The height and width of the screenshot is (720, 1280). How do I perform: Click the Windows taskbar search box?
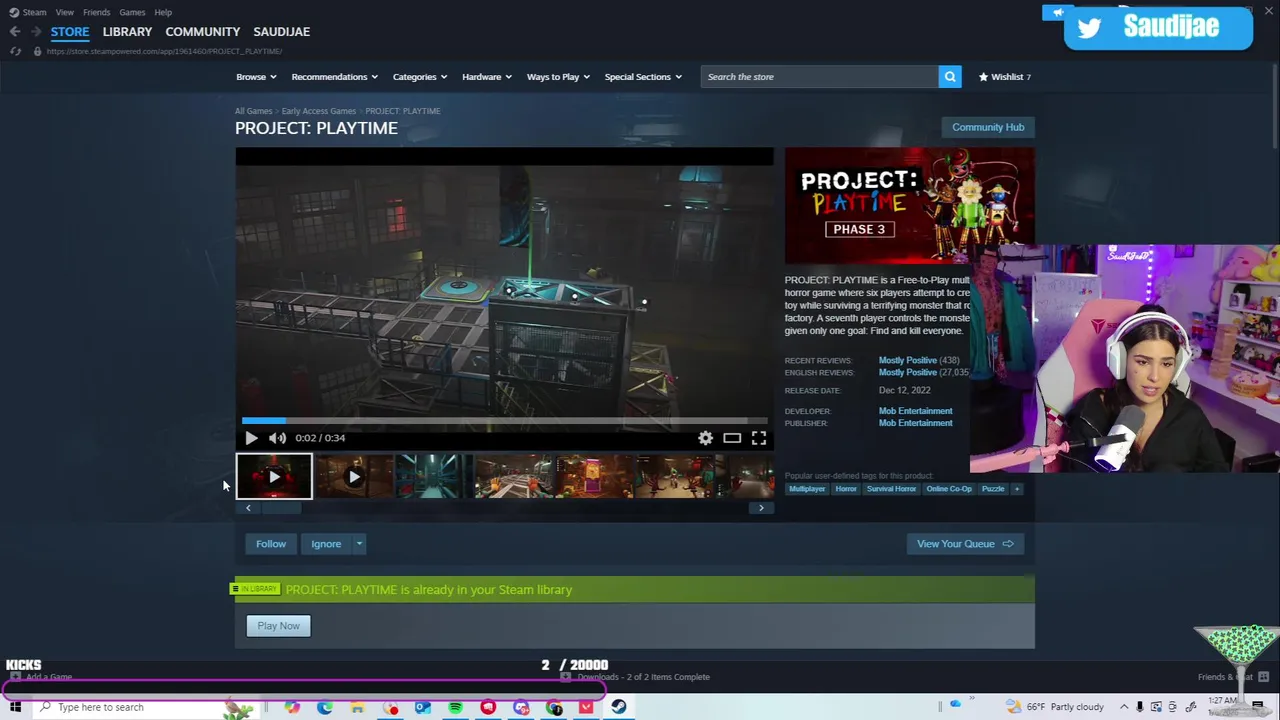pos(145,707)
